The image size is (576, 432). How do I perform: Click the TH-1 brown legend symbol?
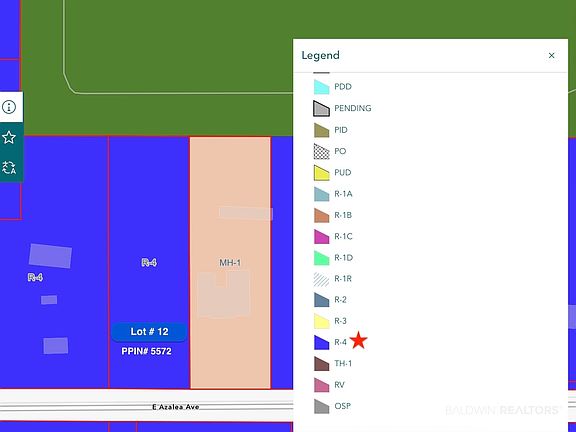pos(321,364)
